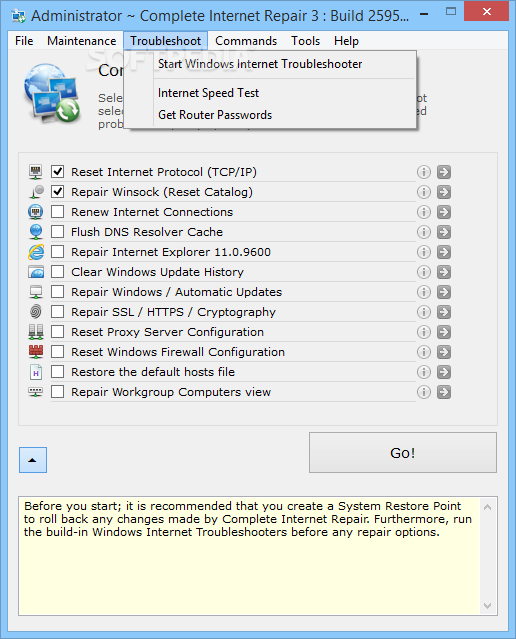
Task: Show info for Restore the default hosts file
Action: click(x=423, y=372)
